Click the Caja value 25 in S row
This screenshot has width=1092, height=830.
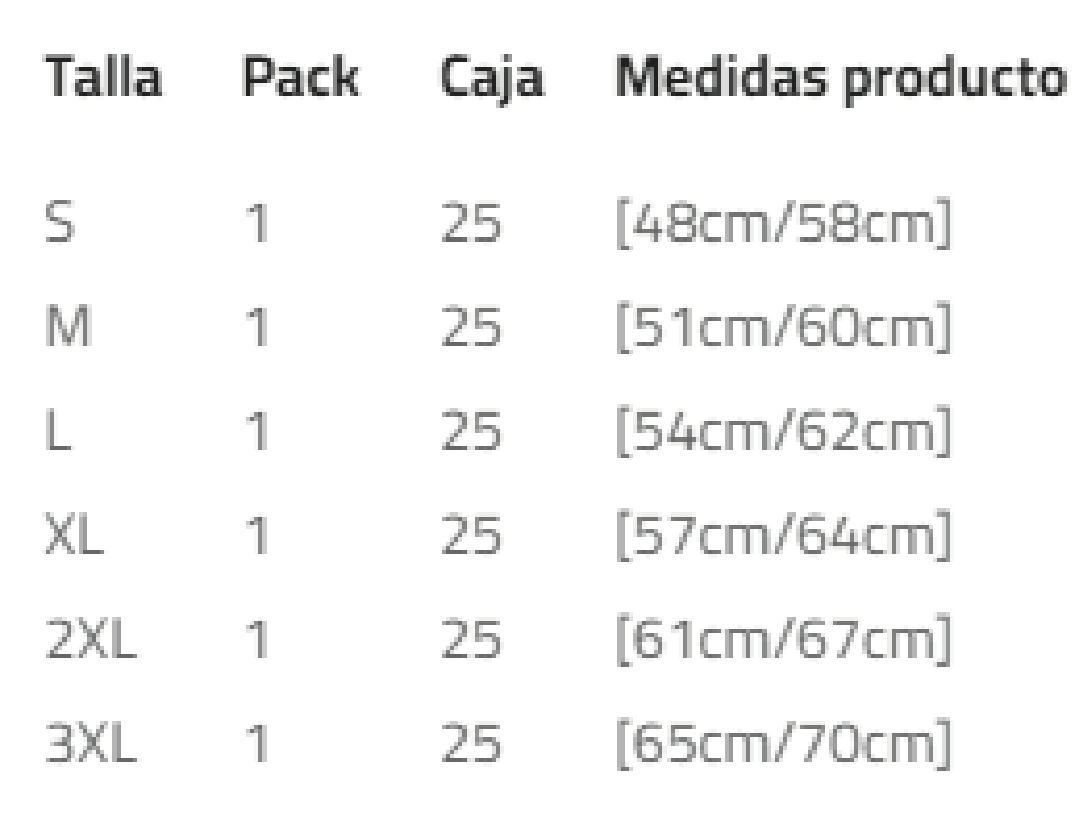pos(472,226)
